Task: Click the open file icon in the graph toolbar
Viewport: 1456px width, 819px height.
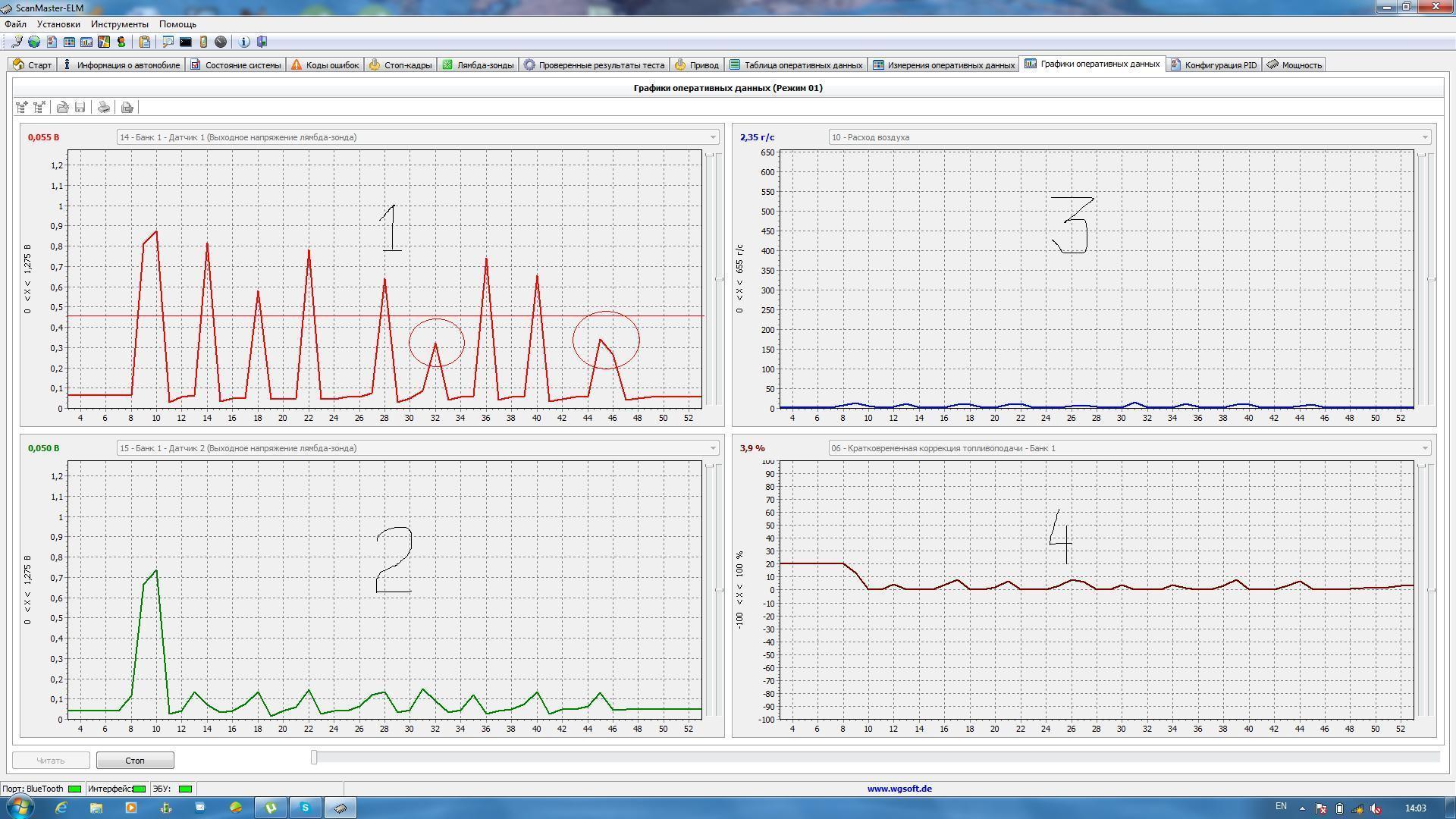Action: click(x=63, y=108)
